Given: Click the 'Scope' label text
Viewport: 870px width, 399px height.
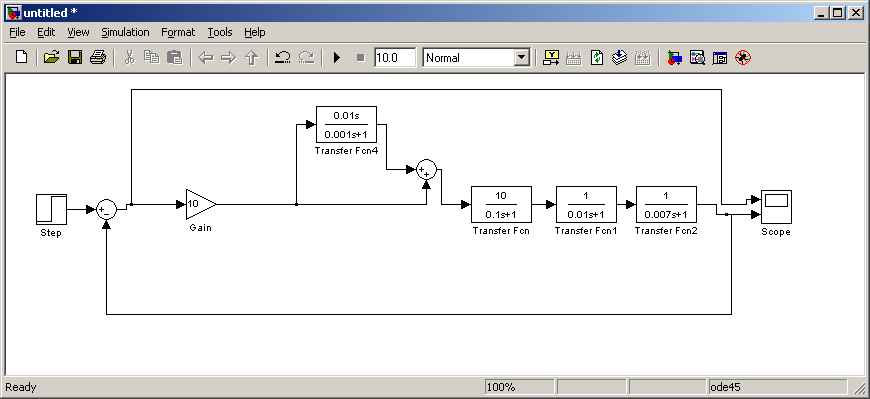Looking at the screenshot, I should click(776, 232).
